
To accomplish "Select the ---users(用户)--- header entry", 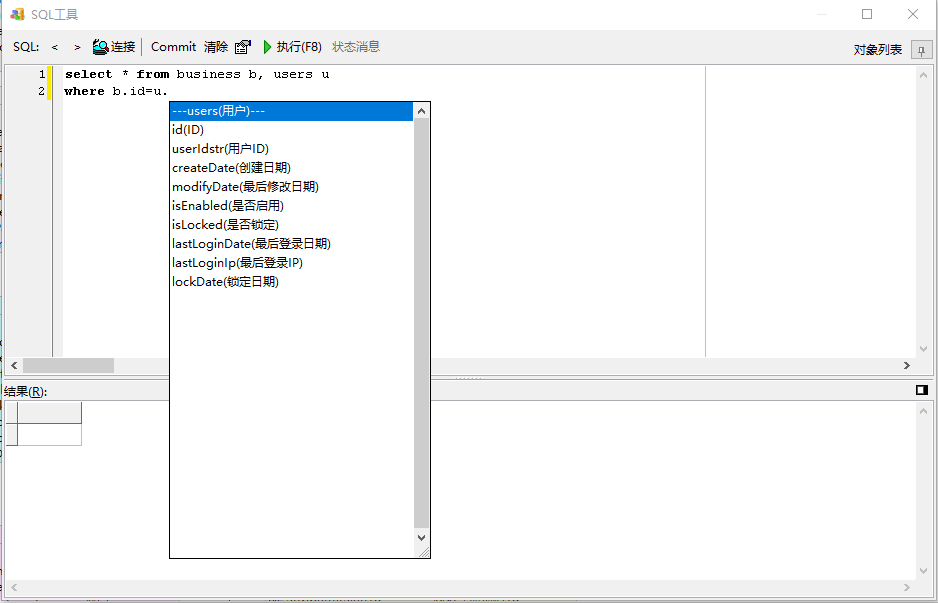I will (x=291, y=111).
